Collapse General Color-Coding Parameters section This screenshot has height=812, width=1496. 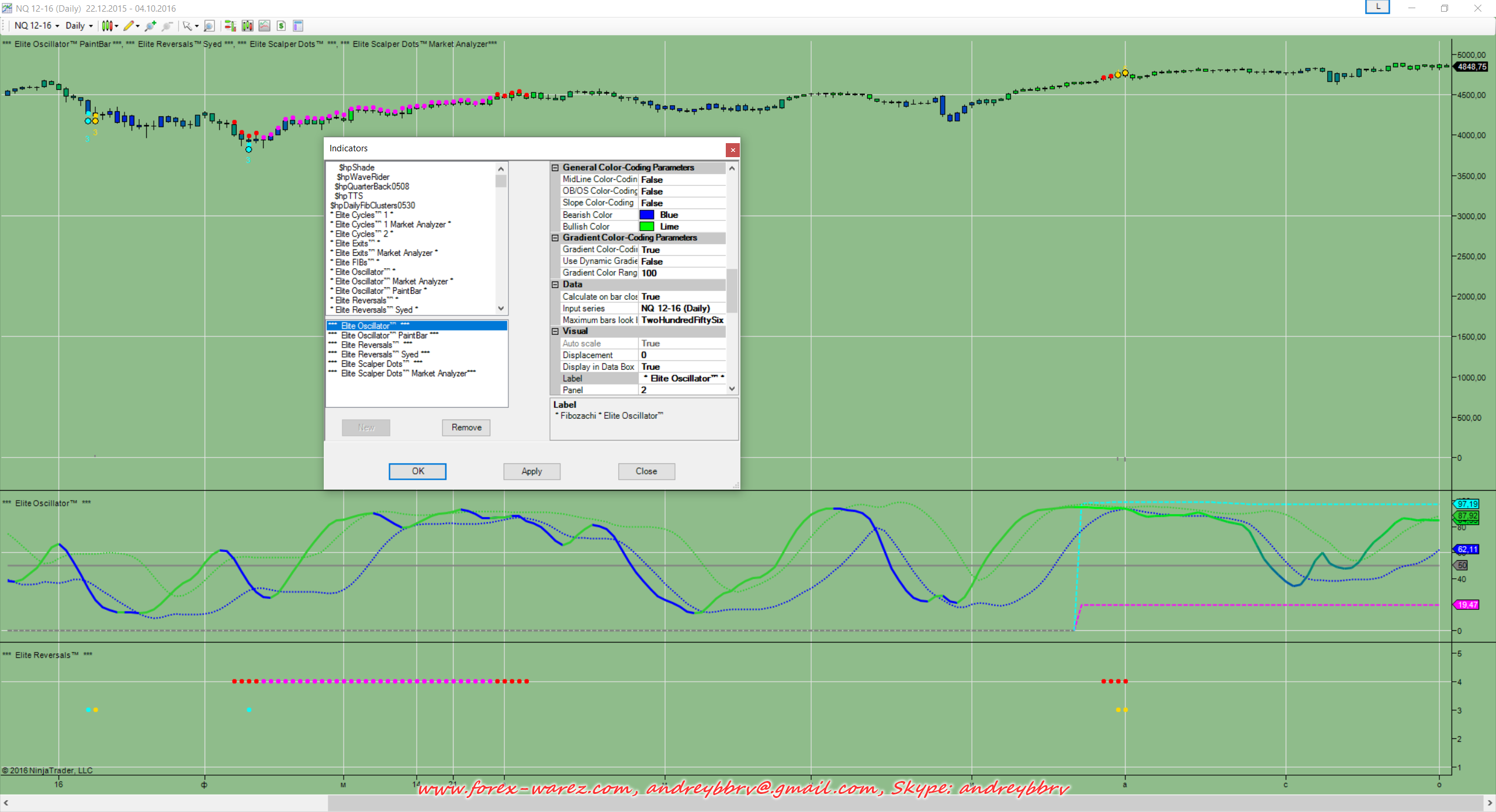point(555,168)
